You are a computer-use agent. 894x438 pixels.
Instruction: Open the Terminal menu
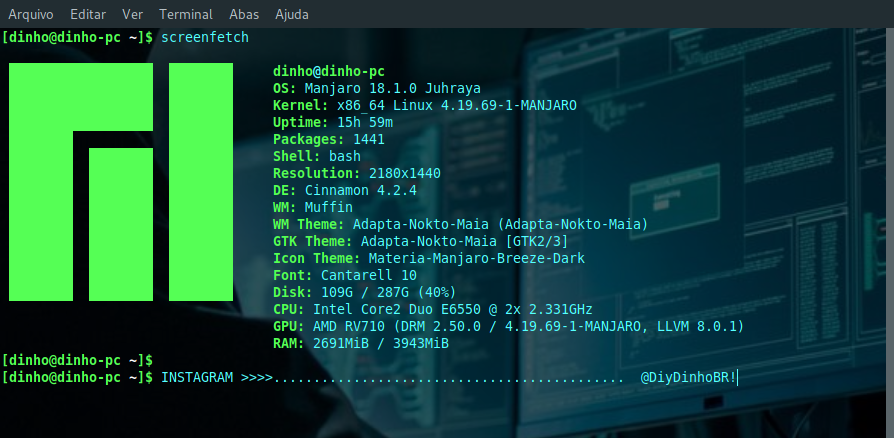click(186, 14)
